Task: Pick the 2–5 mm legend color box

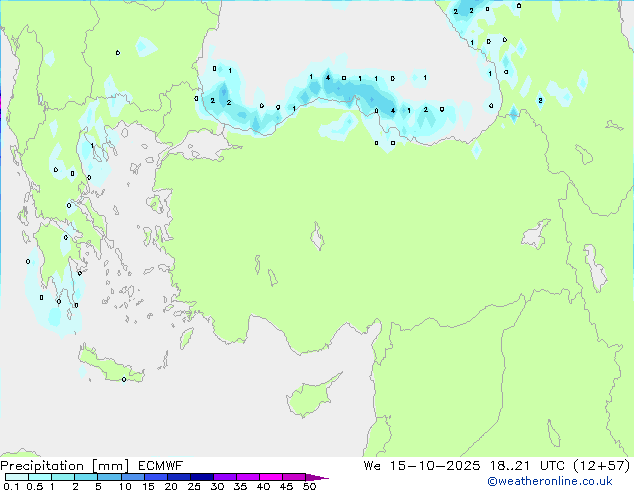Action: click(86, 477)
